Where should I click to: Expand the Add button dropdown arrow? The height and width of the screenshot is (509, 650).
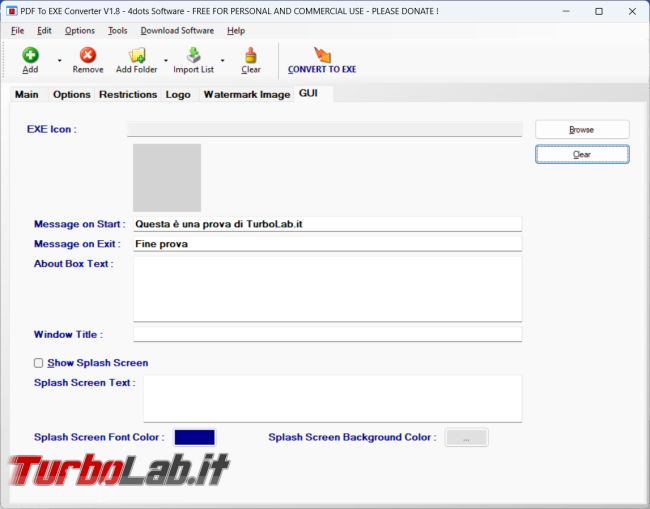coord(60,61)
